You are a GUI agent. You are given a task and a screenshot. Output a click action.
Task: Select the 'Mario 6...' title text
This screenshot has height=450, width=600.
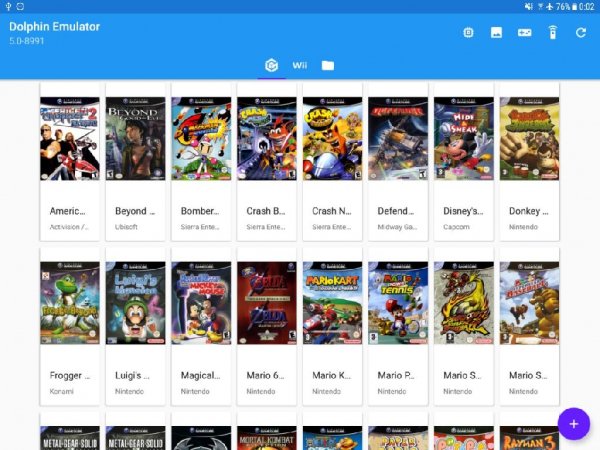265,375
